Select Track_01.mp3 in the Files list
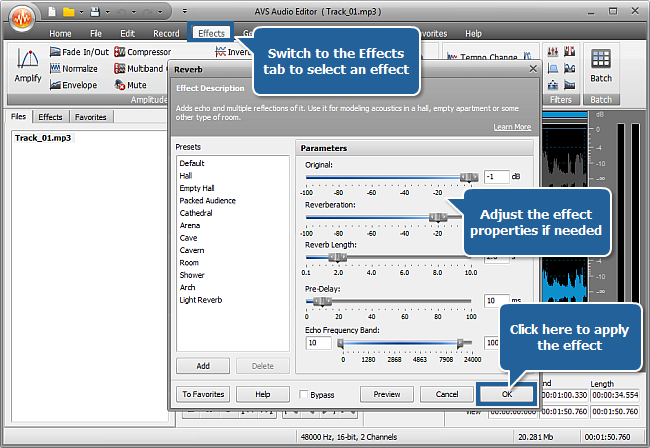 [43, 138]
